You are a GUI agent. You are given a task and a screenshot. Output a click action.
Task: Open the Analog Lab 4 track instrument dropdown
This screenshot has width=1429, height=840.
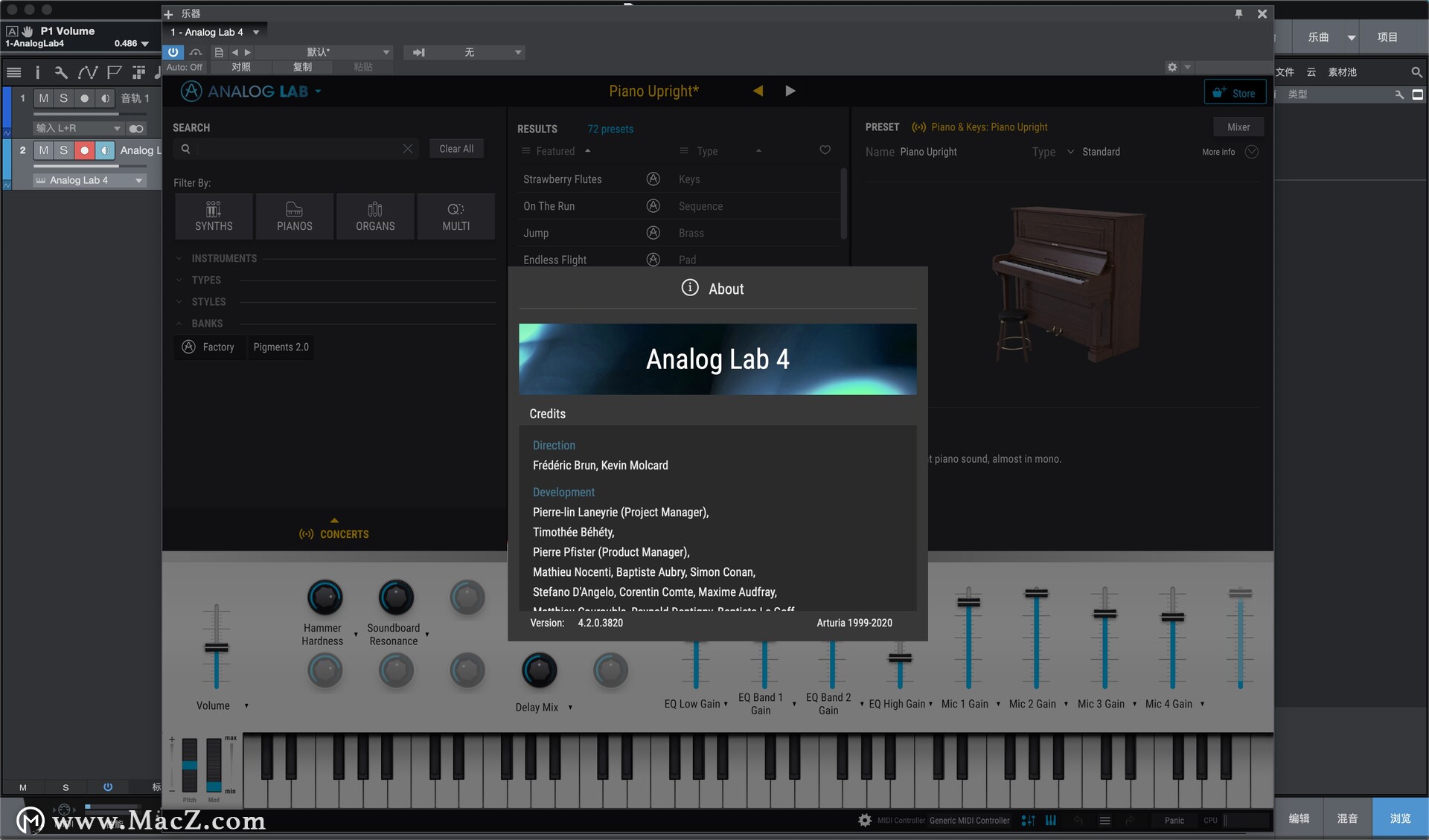89,180
